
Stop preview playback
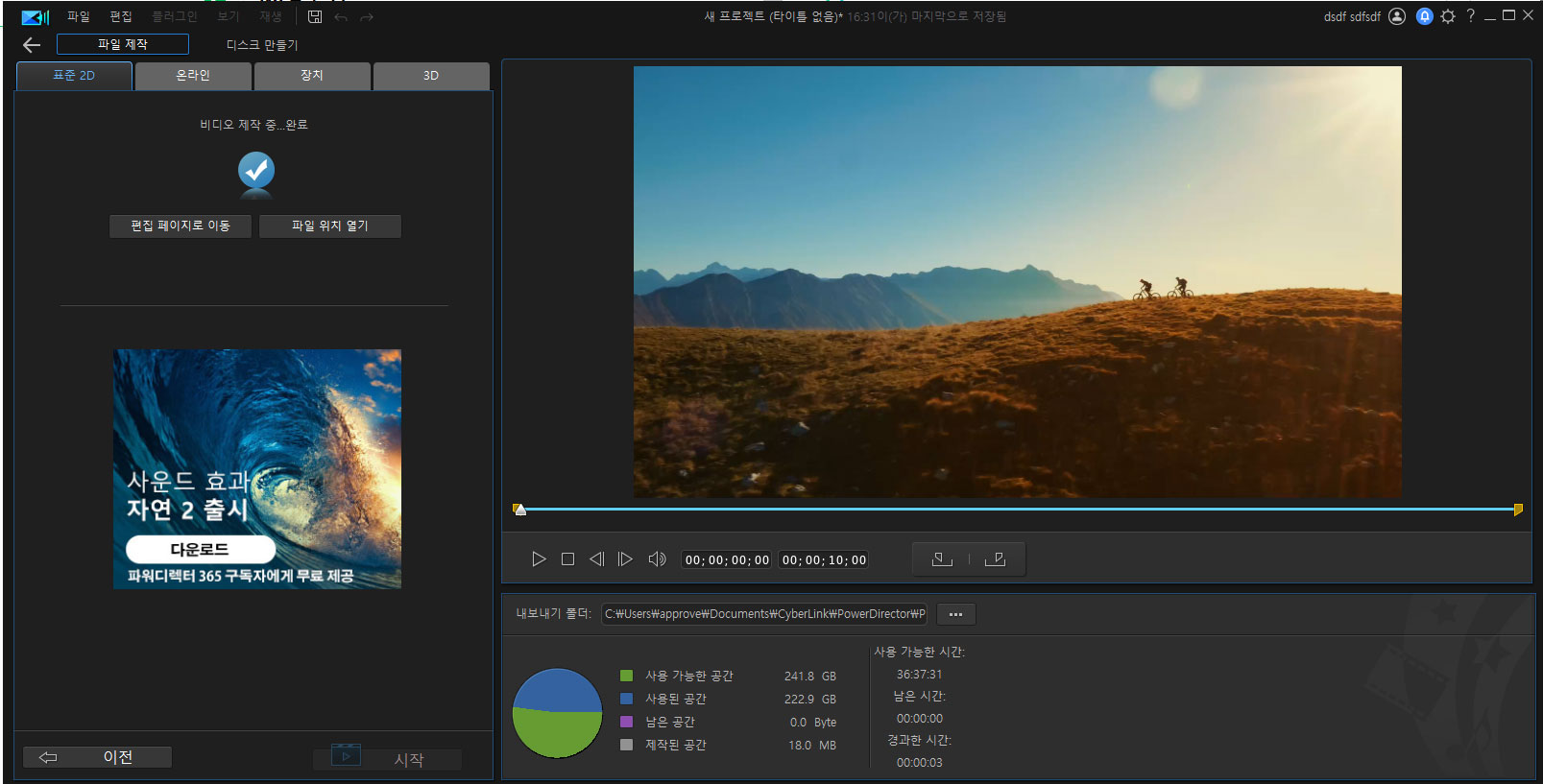click(x=567, y=559)
